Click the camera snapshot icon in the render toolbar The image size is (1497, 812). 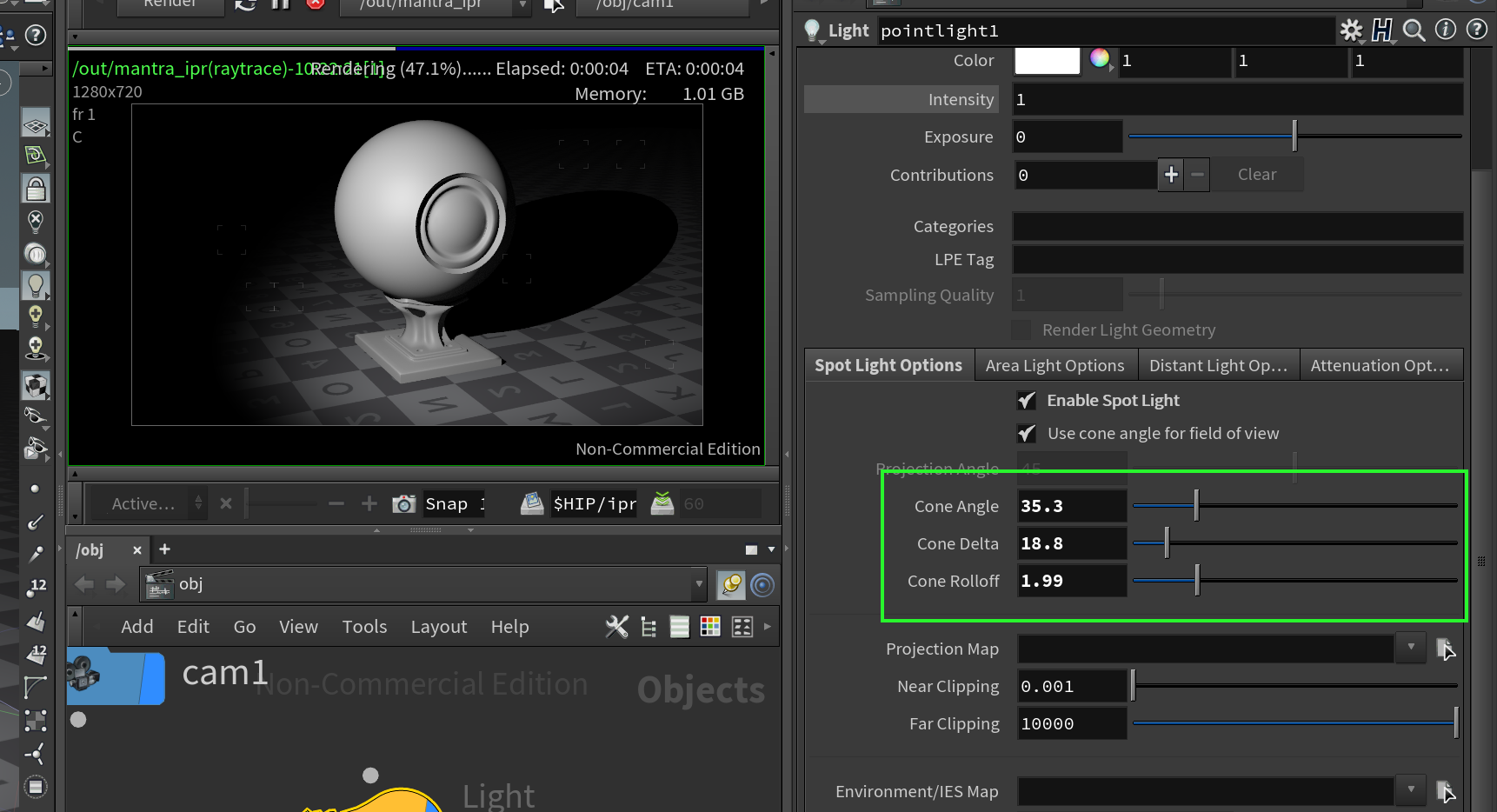coord(403,503)
